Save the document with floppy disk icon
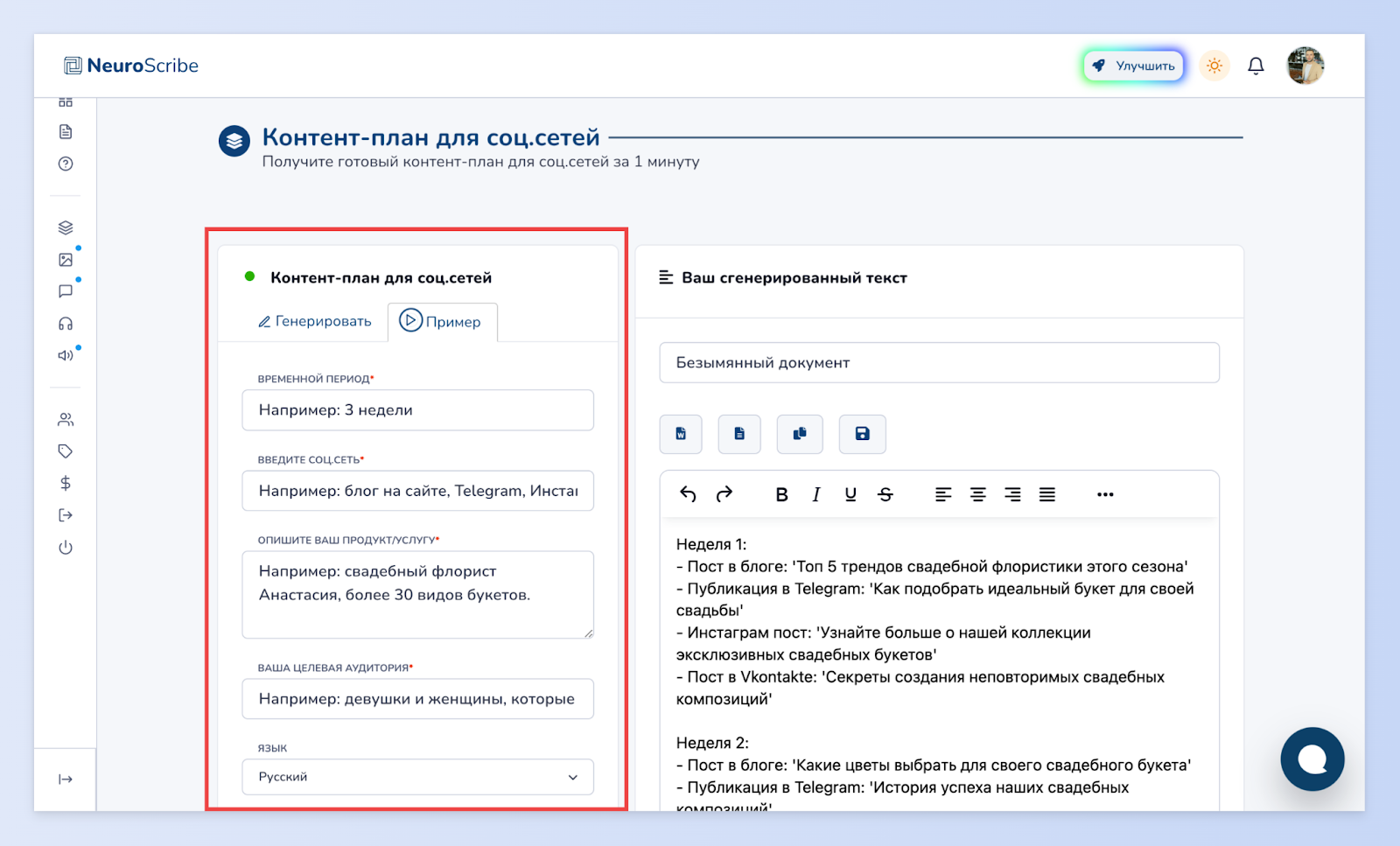 tap(862, 434)
